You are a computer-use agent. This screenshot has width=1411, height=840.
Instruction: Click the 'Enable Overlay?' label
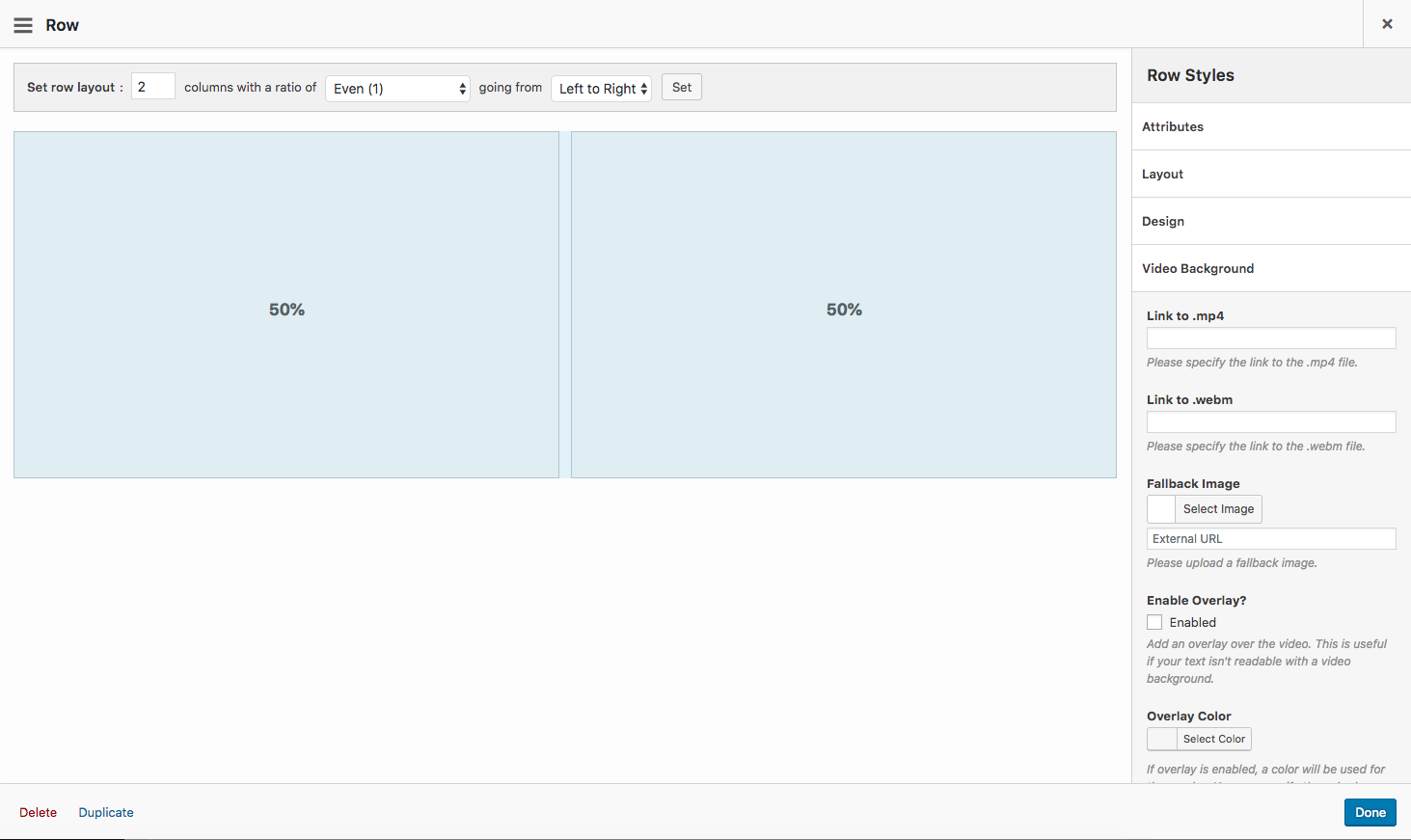[x=1196, y=600]
